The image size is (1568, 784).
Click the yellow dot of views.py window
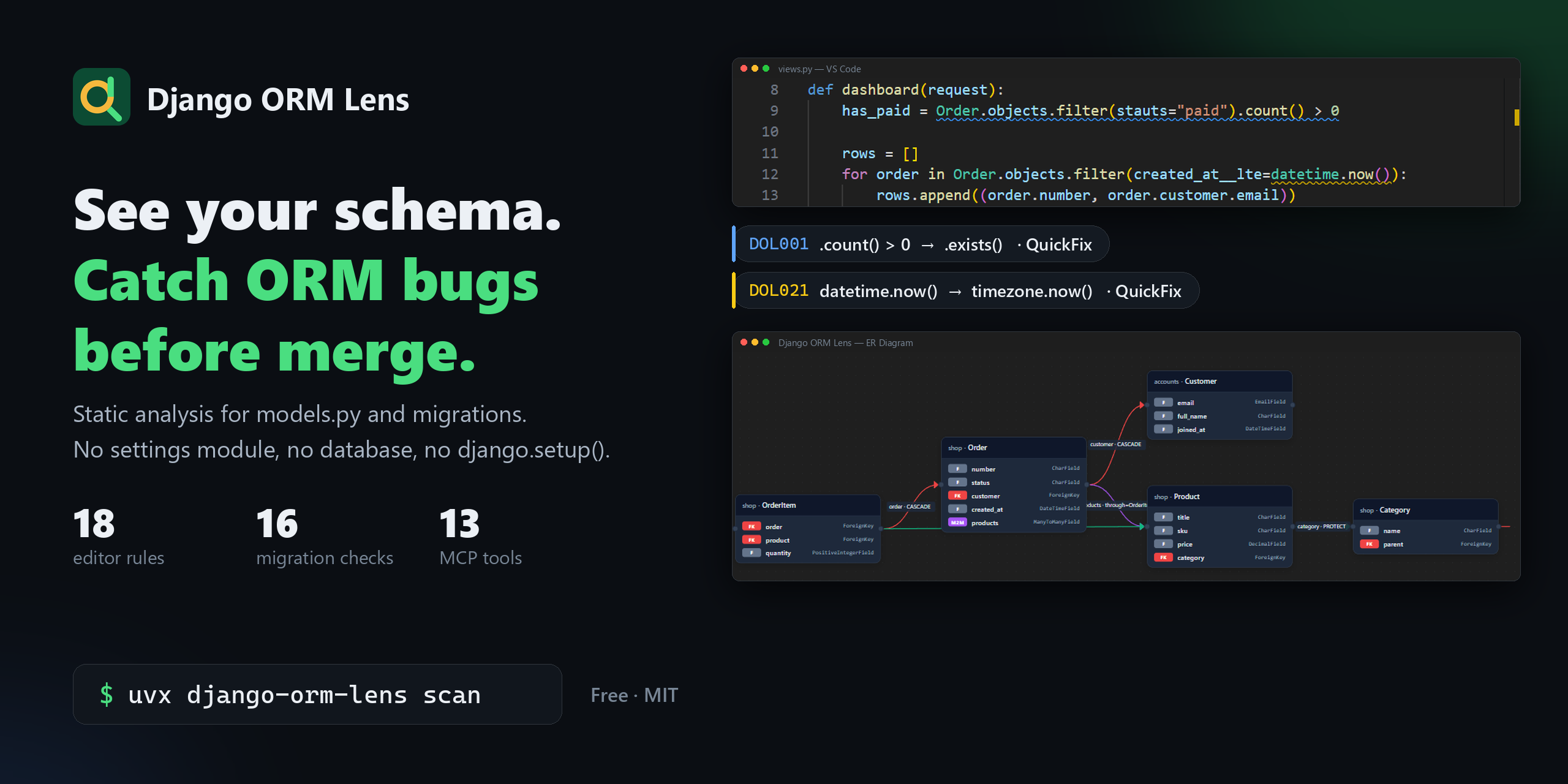point(755,69)
